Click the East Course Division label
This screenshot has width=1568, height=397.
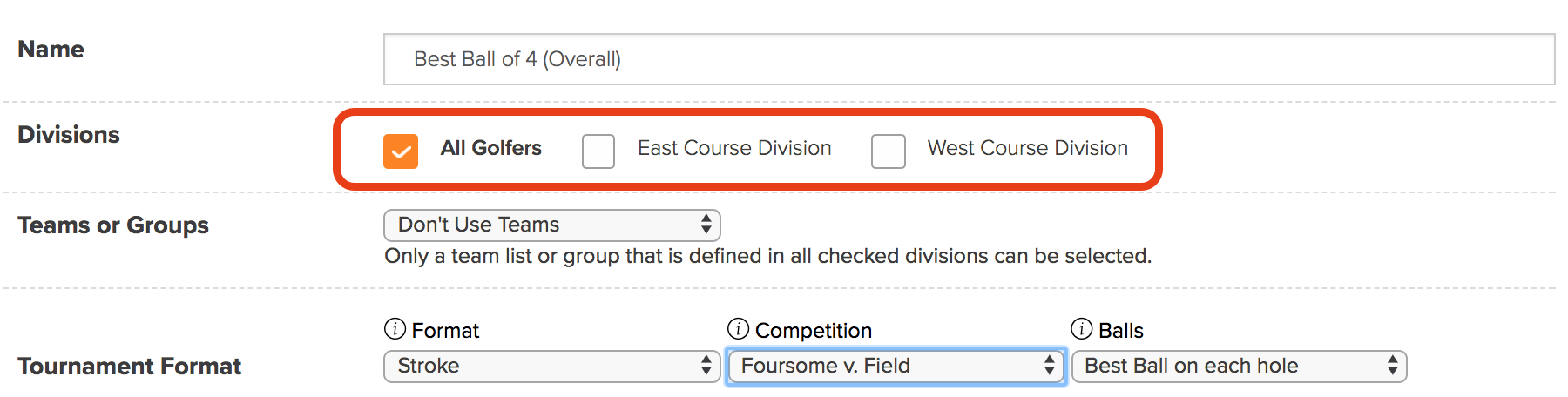tap(734, 148)
